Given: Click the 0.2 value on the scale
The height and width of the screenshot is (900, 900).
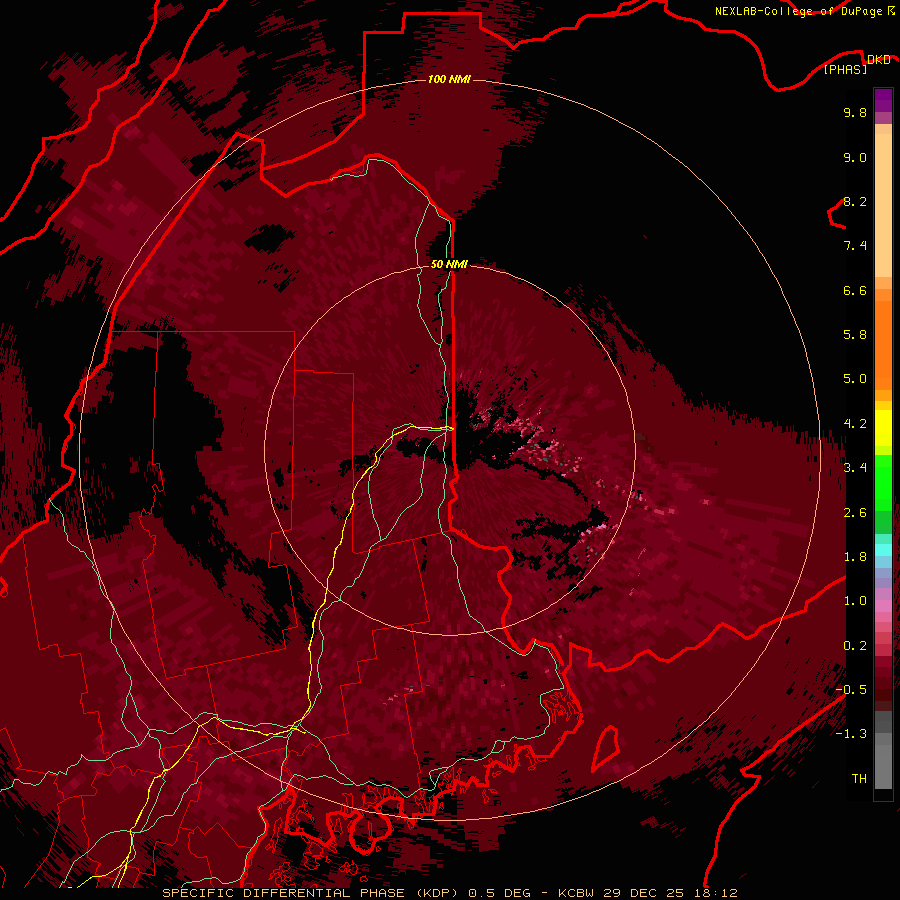Looking at the screenshot, I should 855,646.
